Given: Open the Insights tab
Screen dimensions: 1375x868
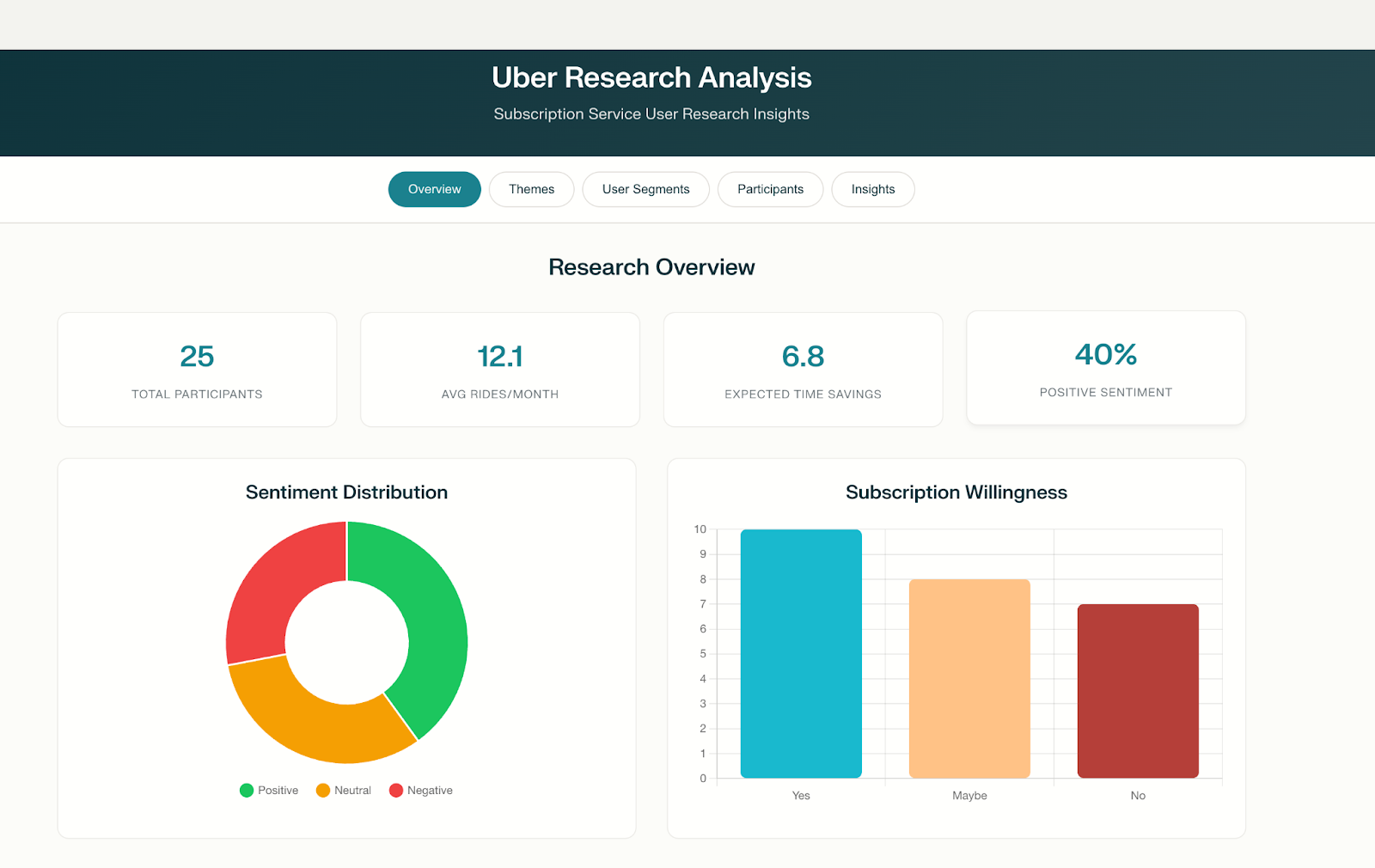Looking at the screenshot, I should tap(872, 189).
